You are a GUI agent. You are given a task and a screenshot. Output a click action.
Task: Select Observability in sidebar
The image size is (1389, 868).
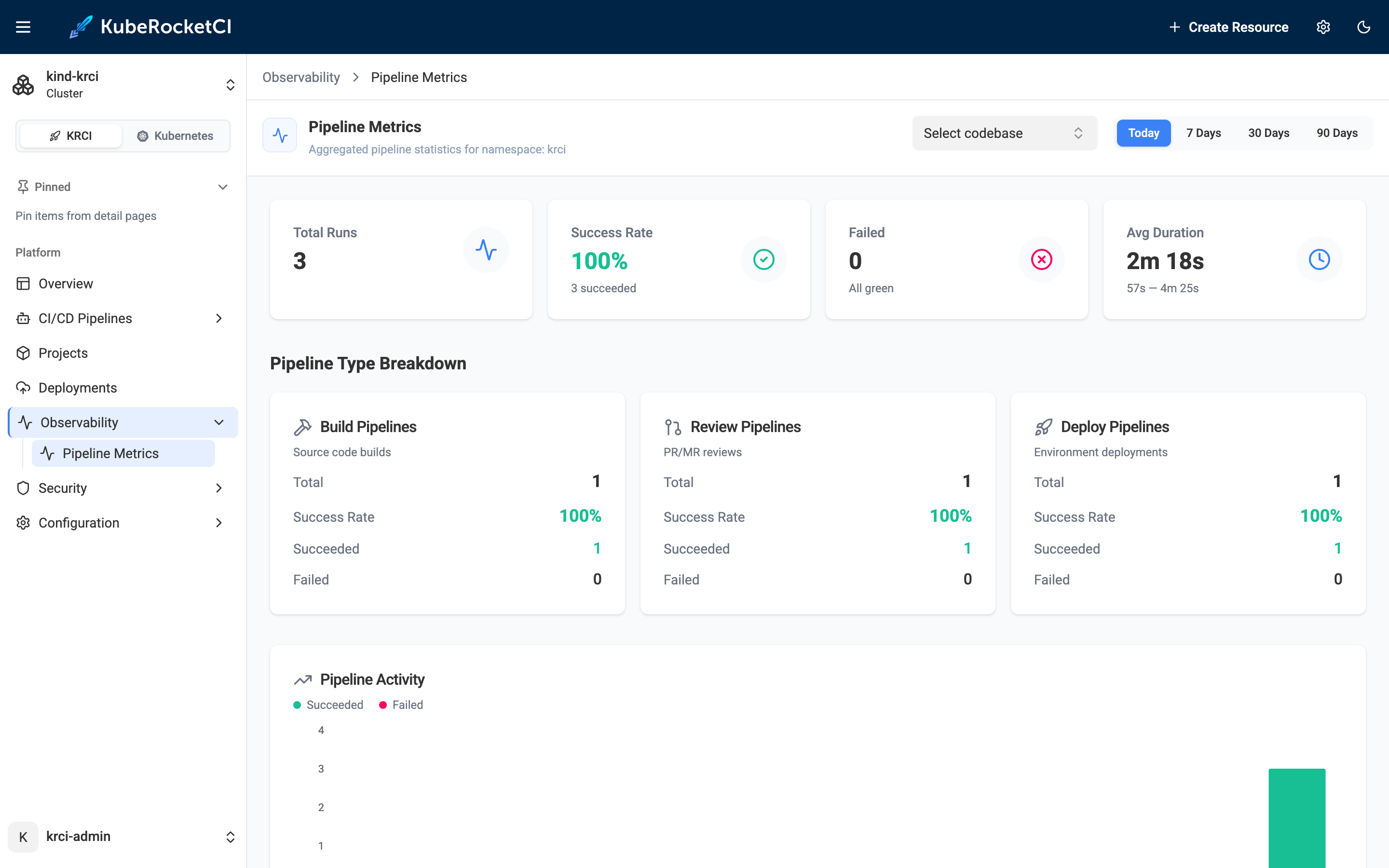(x=122, y=422)
